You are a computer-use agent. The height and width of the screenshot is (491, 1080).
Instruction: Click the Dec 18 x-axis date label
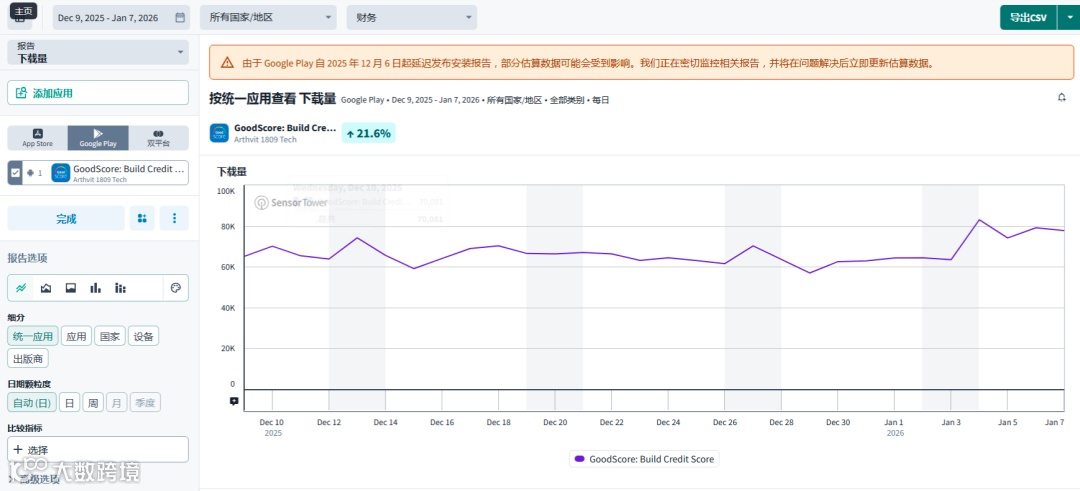tap(498, 422)
